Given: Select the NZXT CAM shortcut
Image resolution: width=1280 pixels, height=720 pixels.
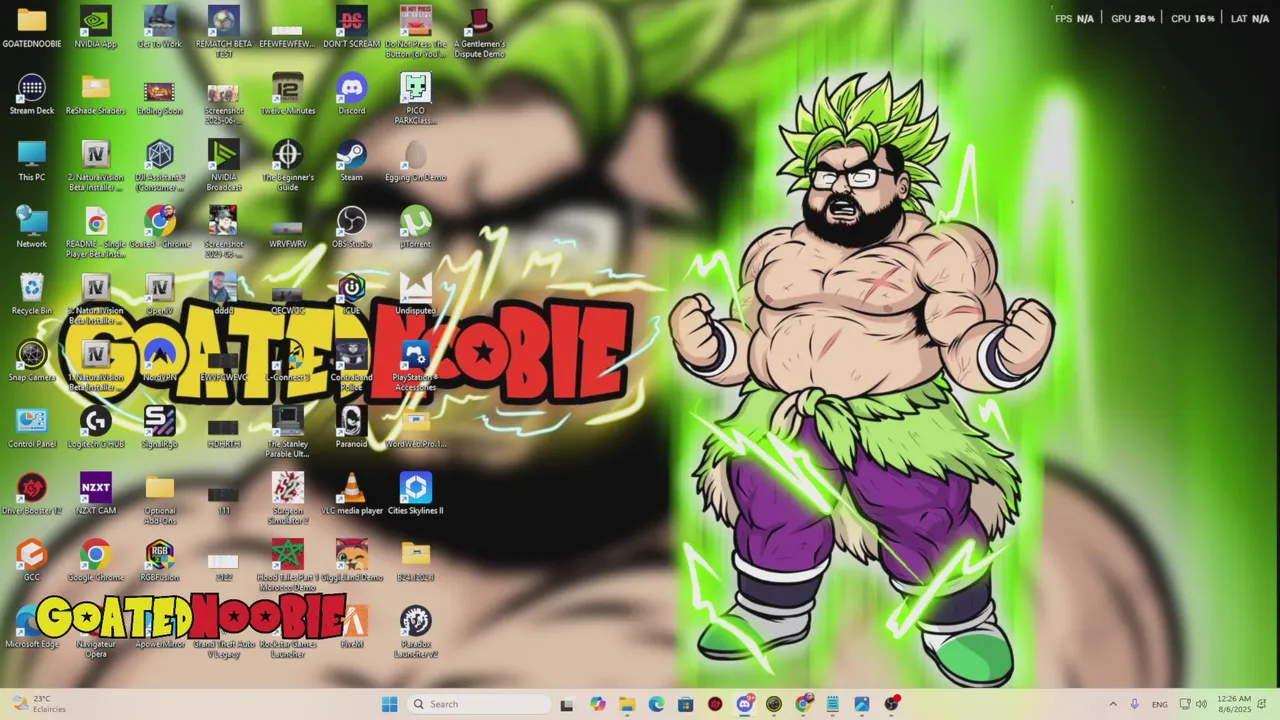Looking at the screenshot, I should point(96,495).
